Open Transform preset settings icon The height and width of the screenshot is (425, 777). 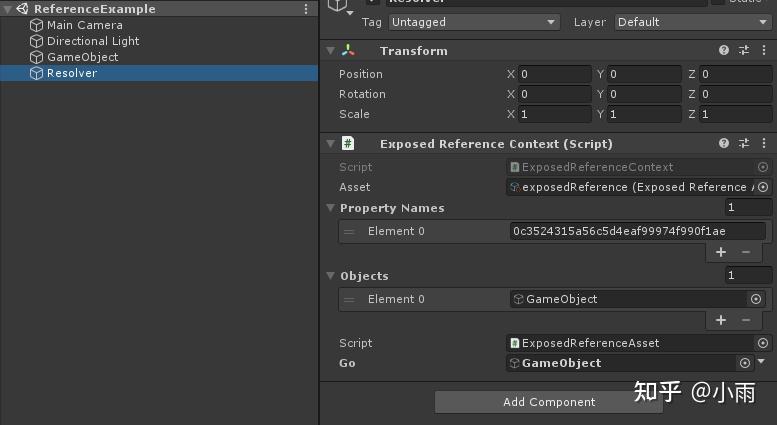tap(744, 51)
